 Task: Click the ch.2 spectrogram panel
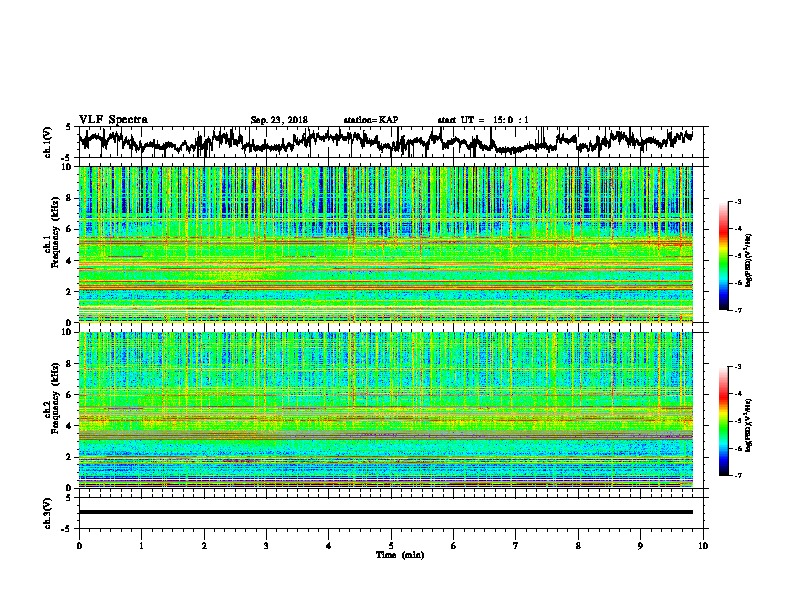(386, 410)
